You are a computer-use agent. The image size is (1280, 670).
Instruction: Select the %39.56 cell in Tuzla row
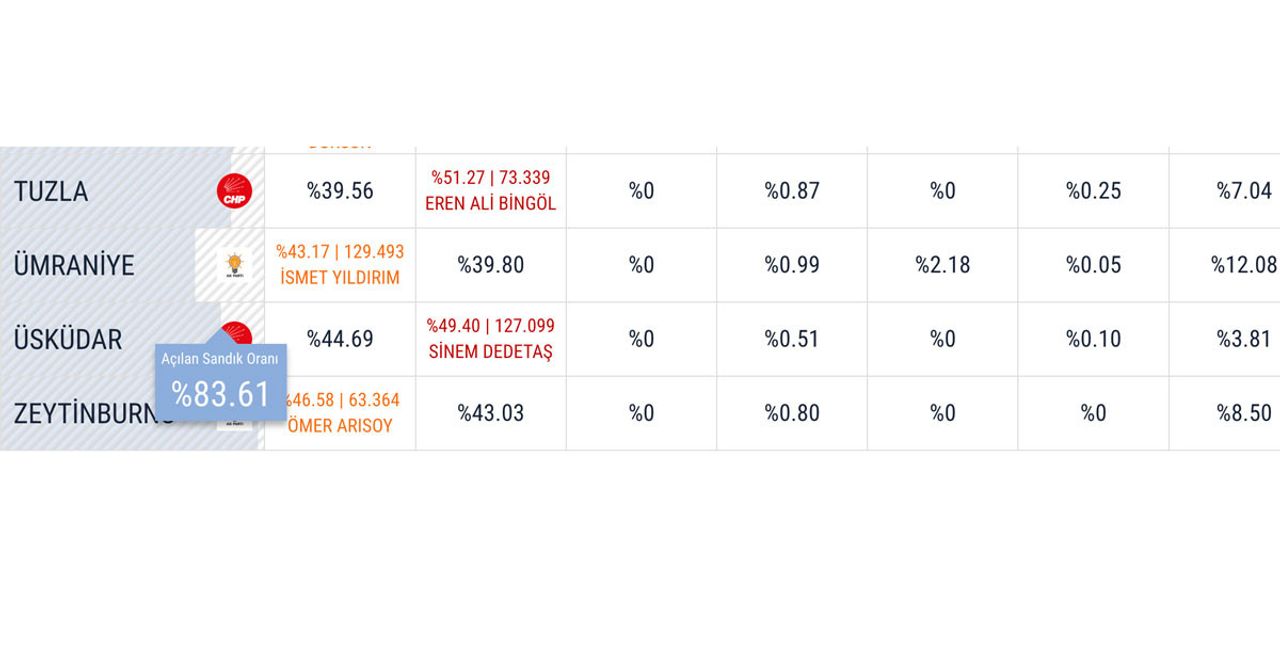tap(340, 191)
